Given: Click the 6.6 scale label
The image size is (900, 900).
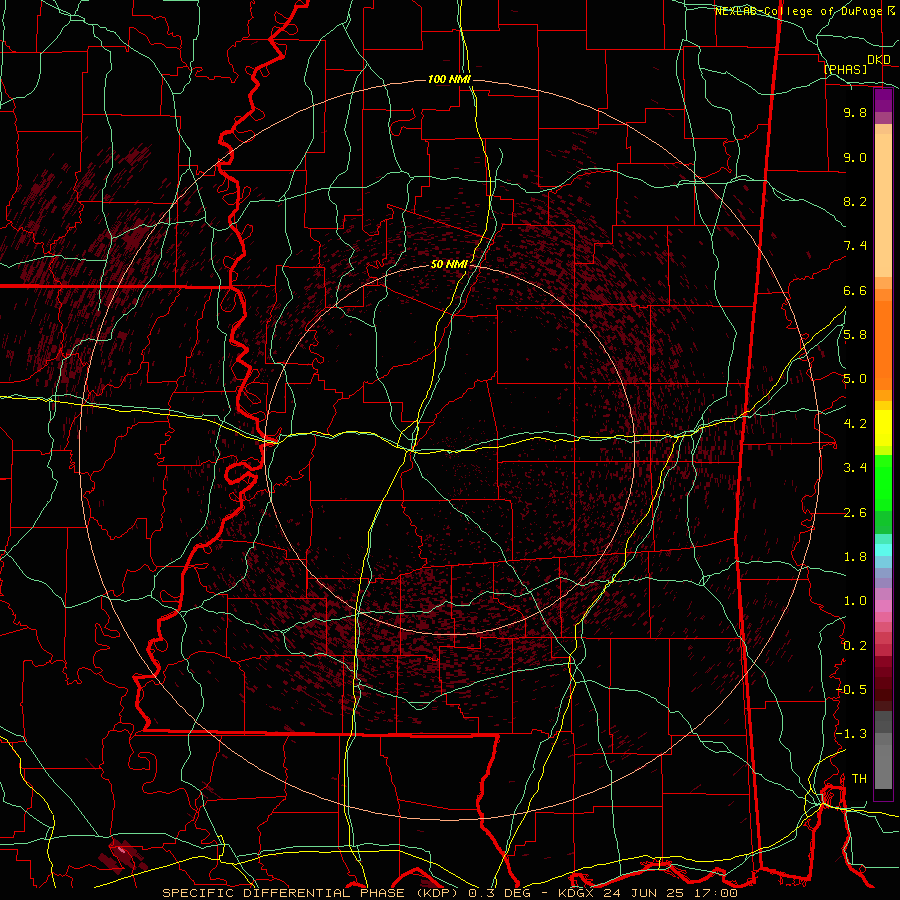Looking at the screenshot, I should [x=855, y=290].
